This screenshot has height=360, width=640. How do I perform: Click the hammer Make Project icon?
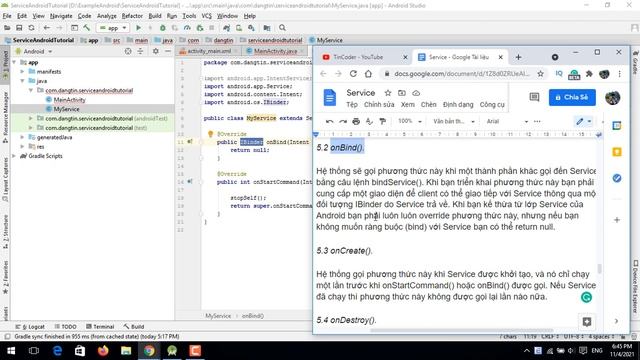coord(87,28)
